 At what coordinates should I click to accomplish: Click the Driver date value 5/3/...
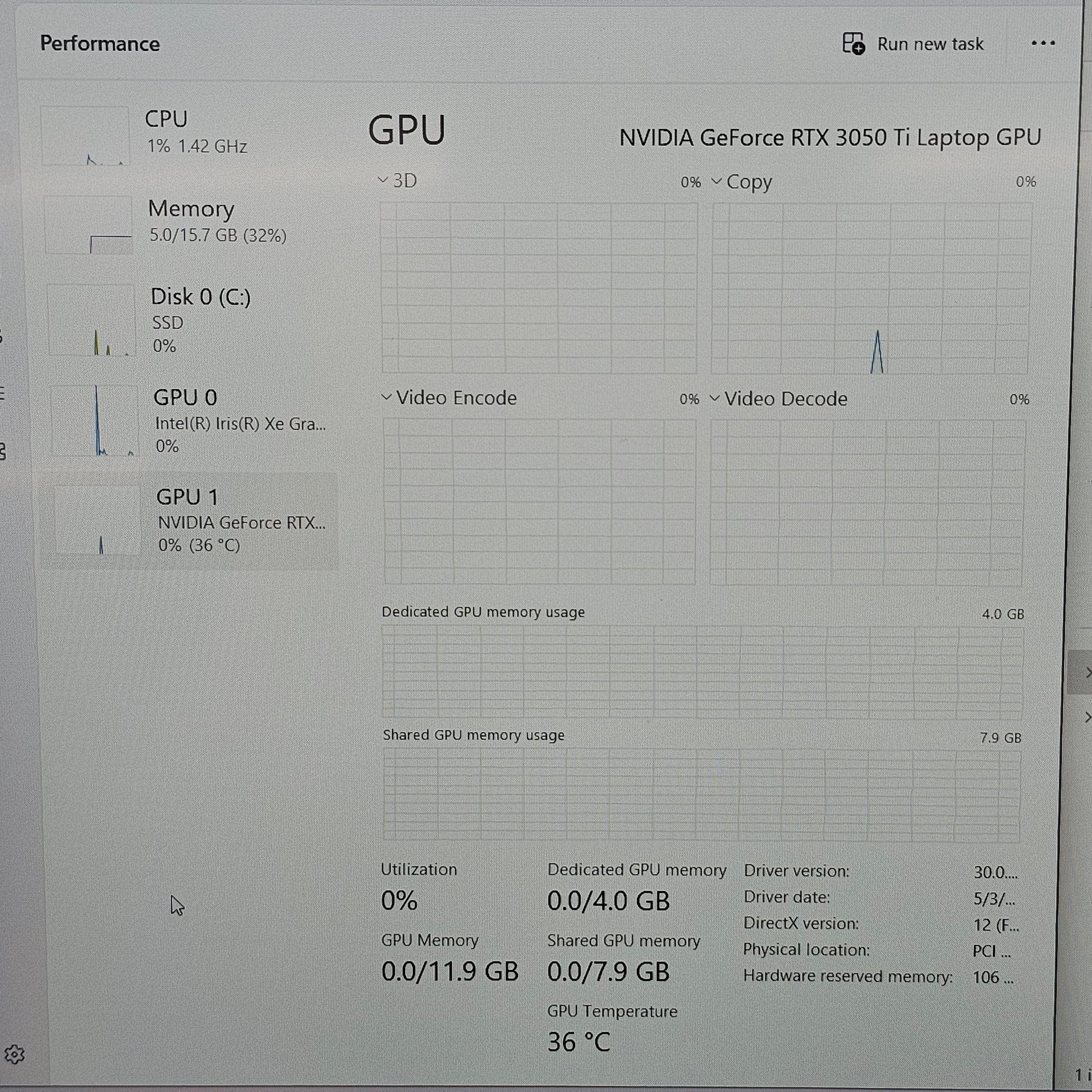click(x=994, y=899)
